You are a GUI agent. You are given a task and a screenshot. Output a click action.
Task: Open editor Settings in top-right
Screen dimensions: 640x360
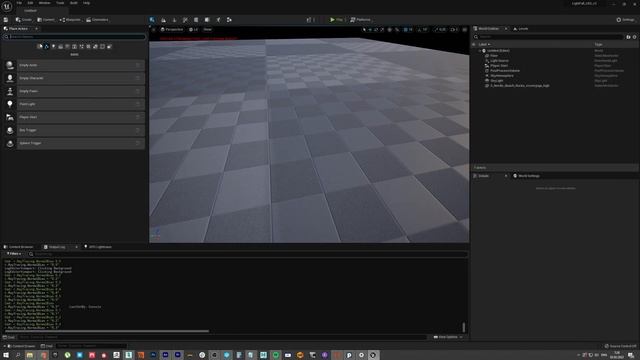[x=625, y=20]
